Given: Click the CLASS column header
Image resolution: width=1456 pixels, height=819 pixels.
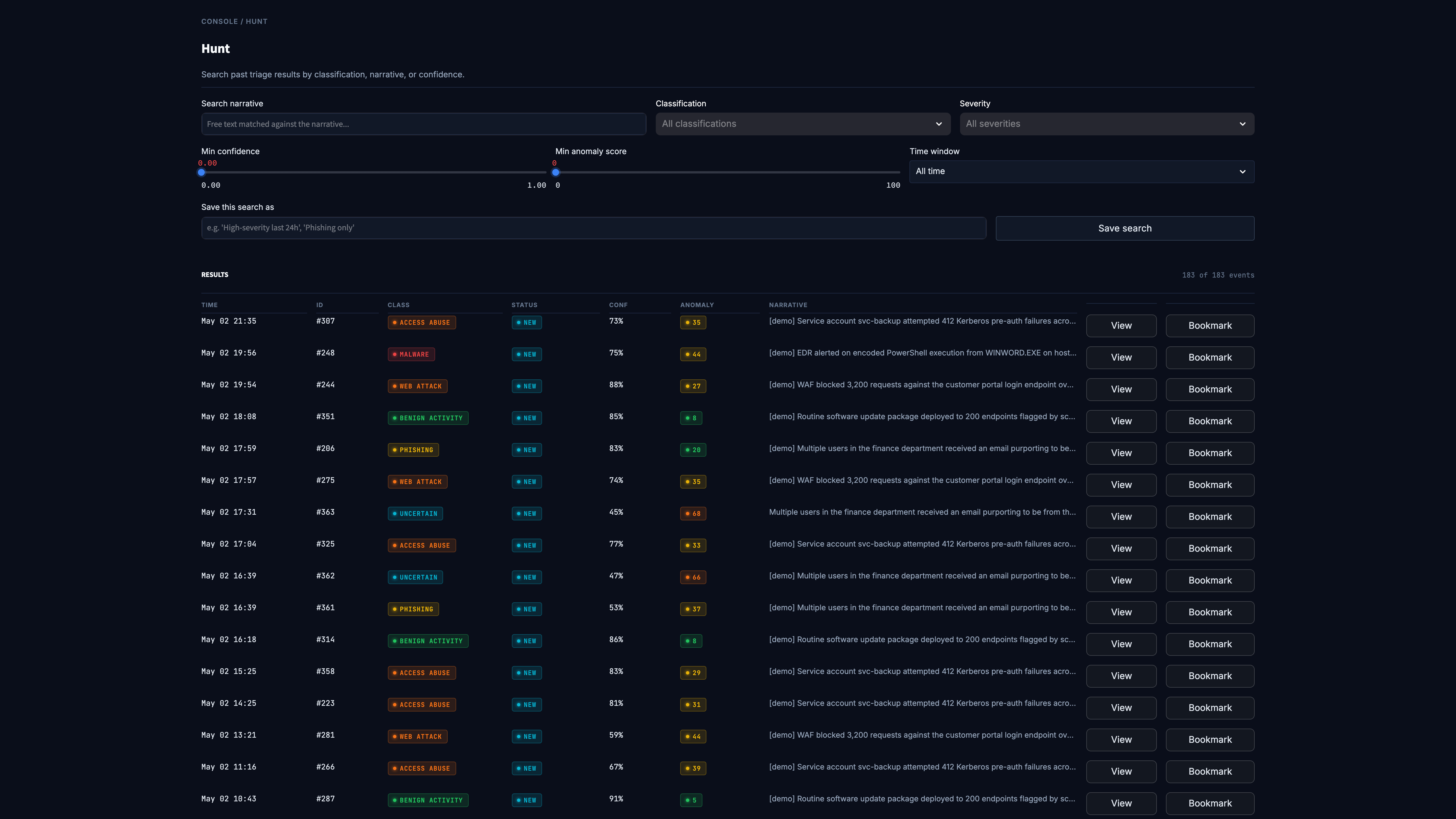Looking at the screenshot, I should tap(398, 305).
